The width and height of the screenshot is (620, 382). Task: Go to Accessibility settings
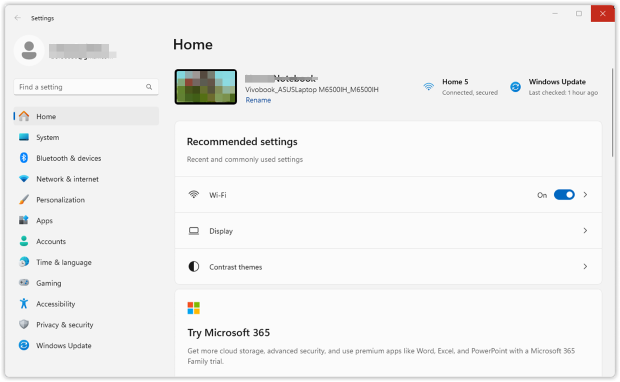(x=86, y=304)
